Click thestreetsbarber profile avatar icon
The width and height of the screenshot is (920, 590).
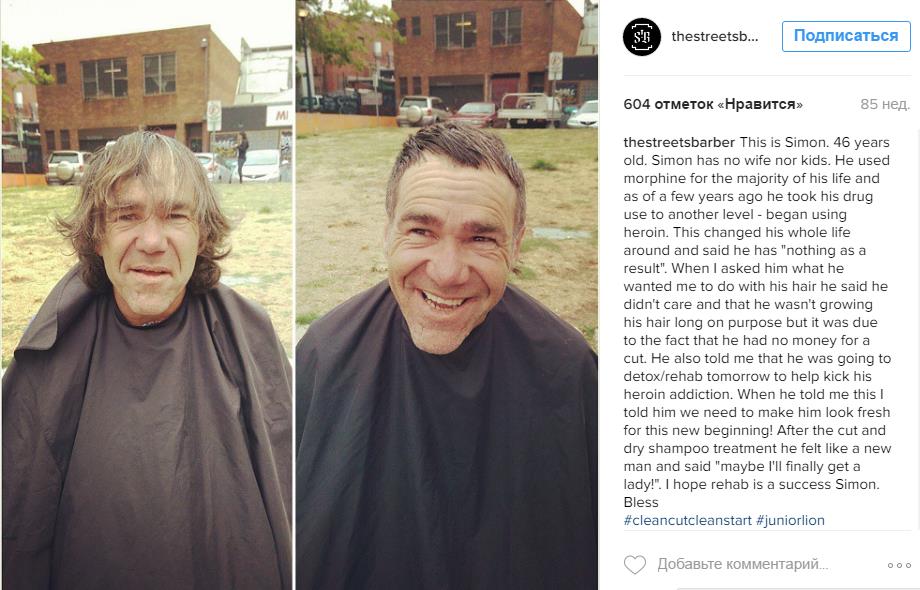(x=642, y=37)
